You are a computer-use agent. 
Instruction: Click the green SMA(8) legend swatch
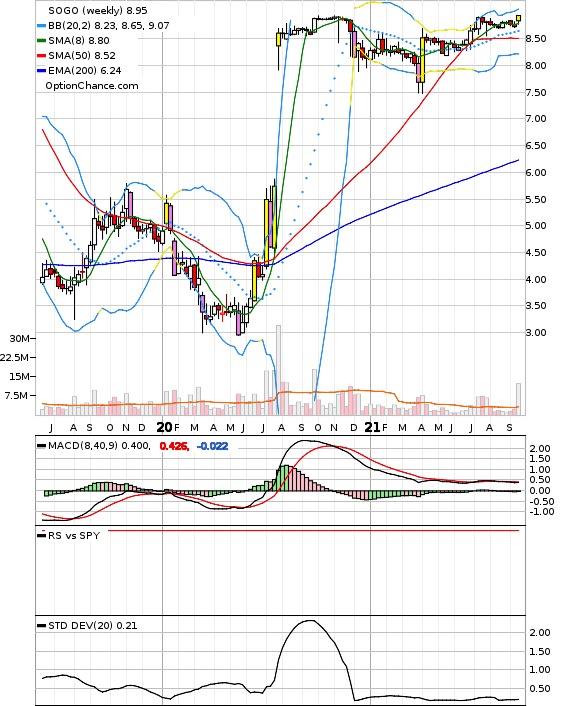tap(41, 41)
